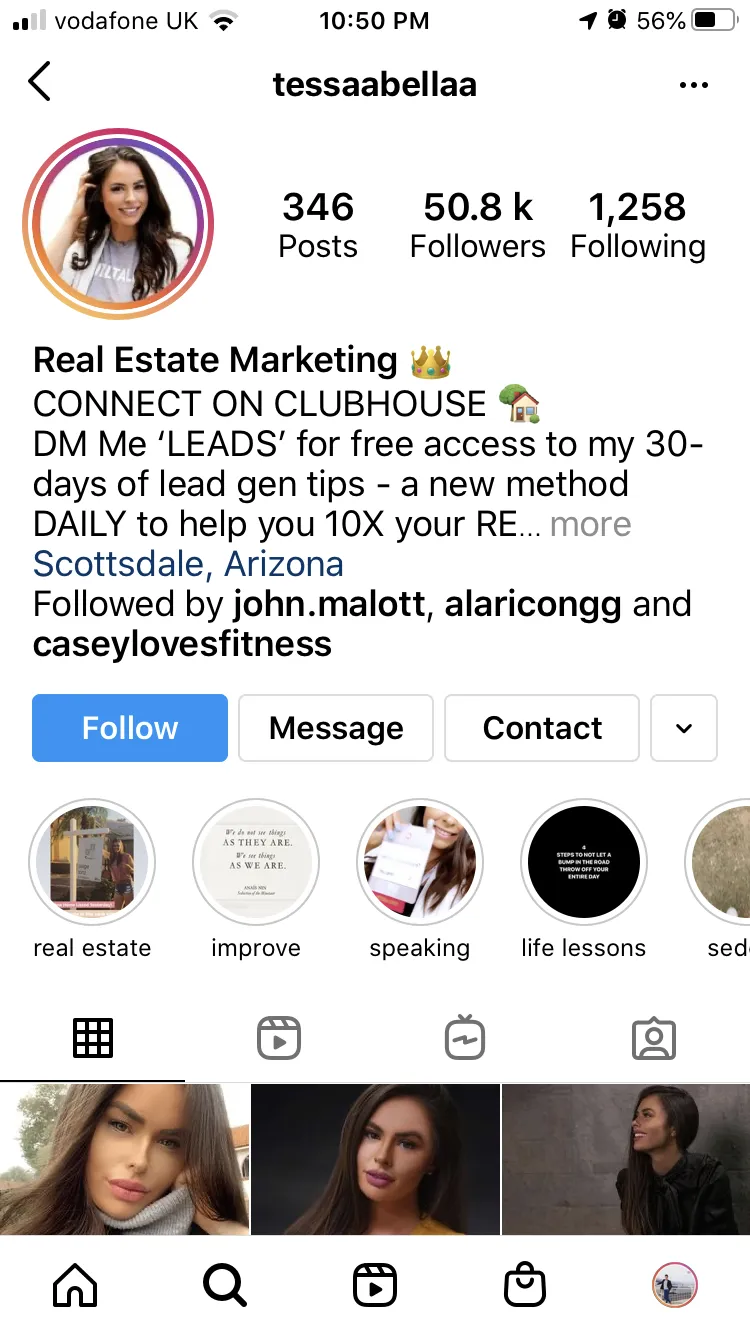
Task: Switch to the tagged photos tab
Action: point(654,1039)
